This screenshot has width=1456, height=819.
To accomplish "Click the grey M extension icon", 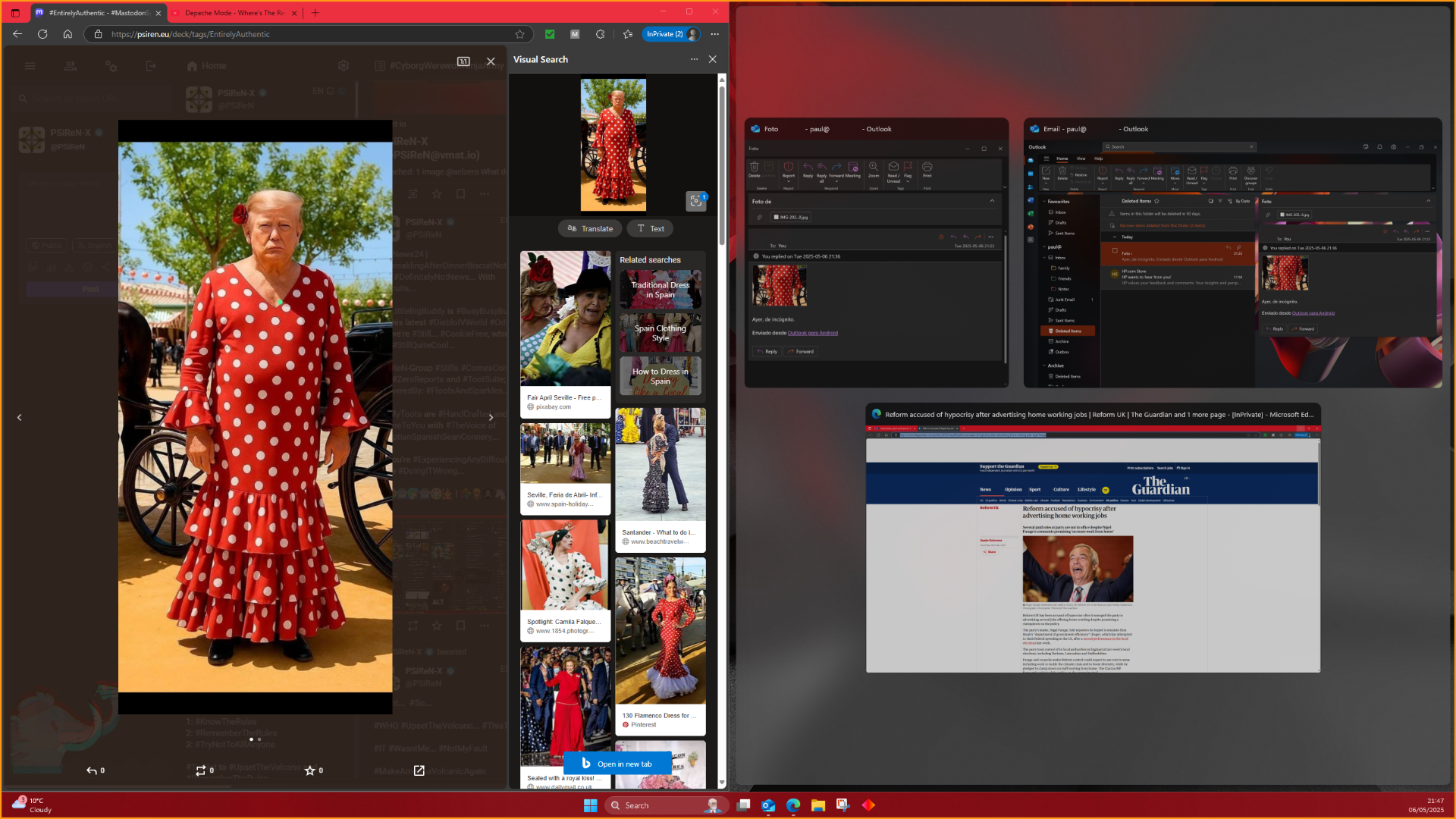I will 575,34.
